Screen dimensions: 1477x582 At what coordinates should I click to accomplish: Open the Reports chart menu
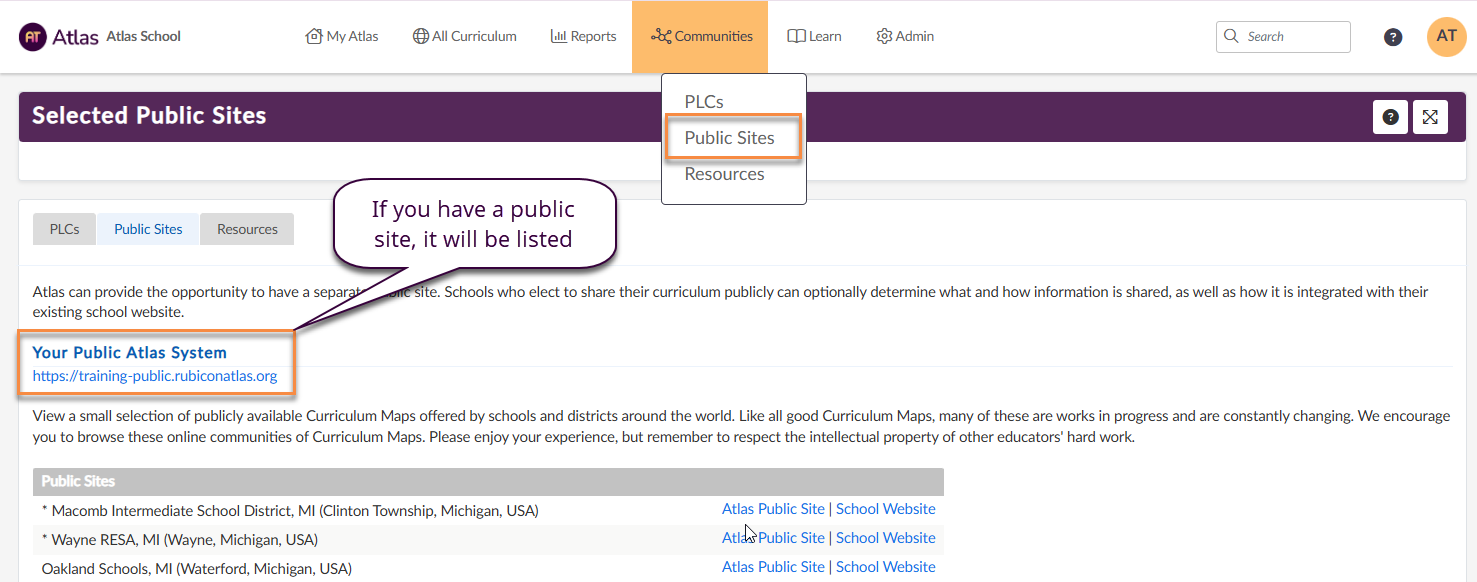[583, 36]
